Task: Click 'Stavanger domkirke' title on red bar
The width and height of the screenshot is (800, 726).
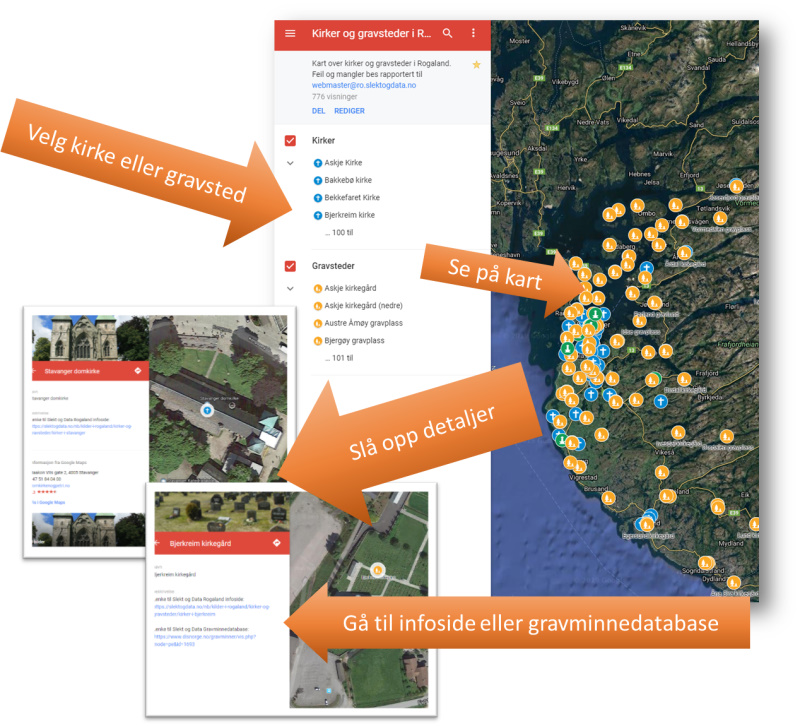Action: [x=72, y=371]
